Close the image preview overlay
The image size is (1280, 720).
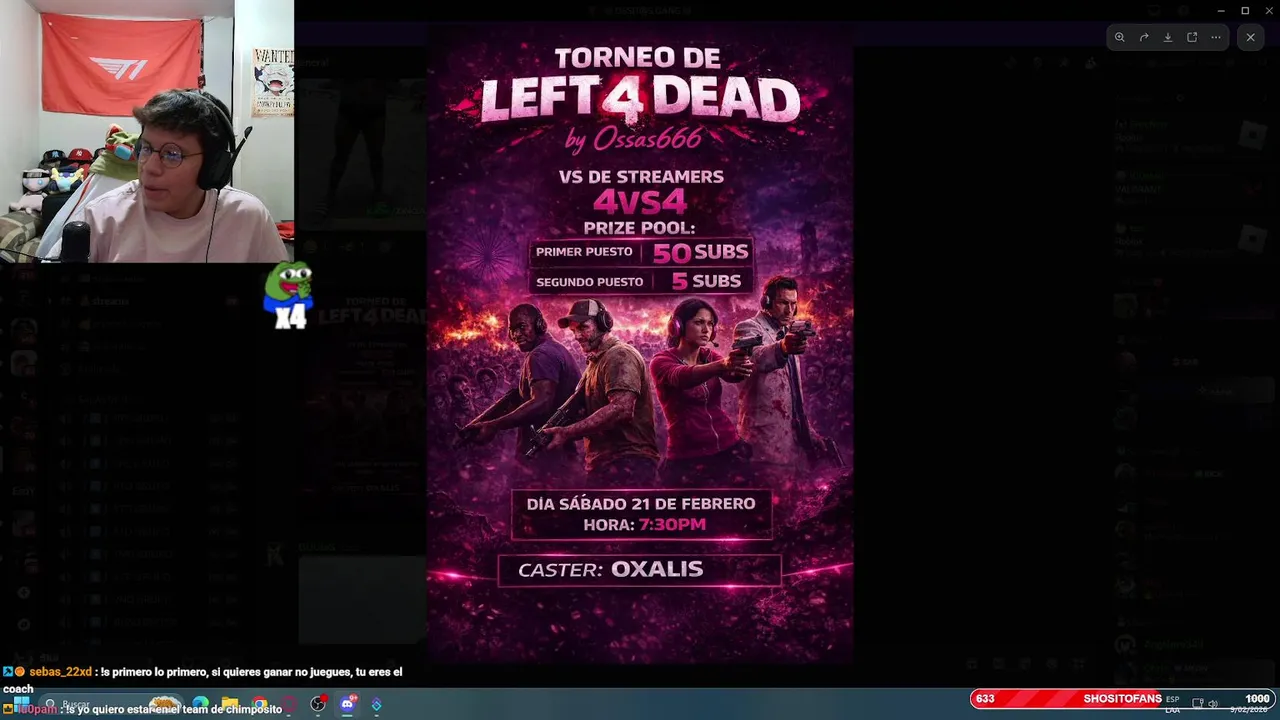[x=1250, y=37]
